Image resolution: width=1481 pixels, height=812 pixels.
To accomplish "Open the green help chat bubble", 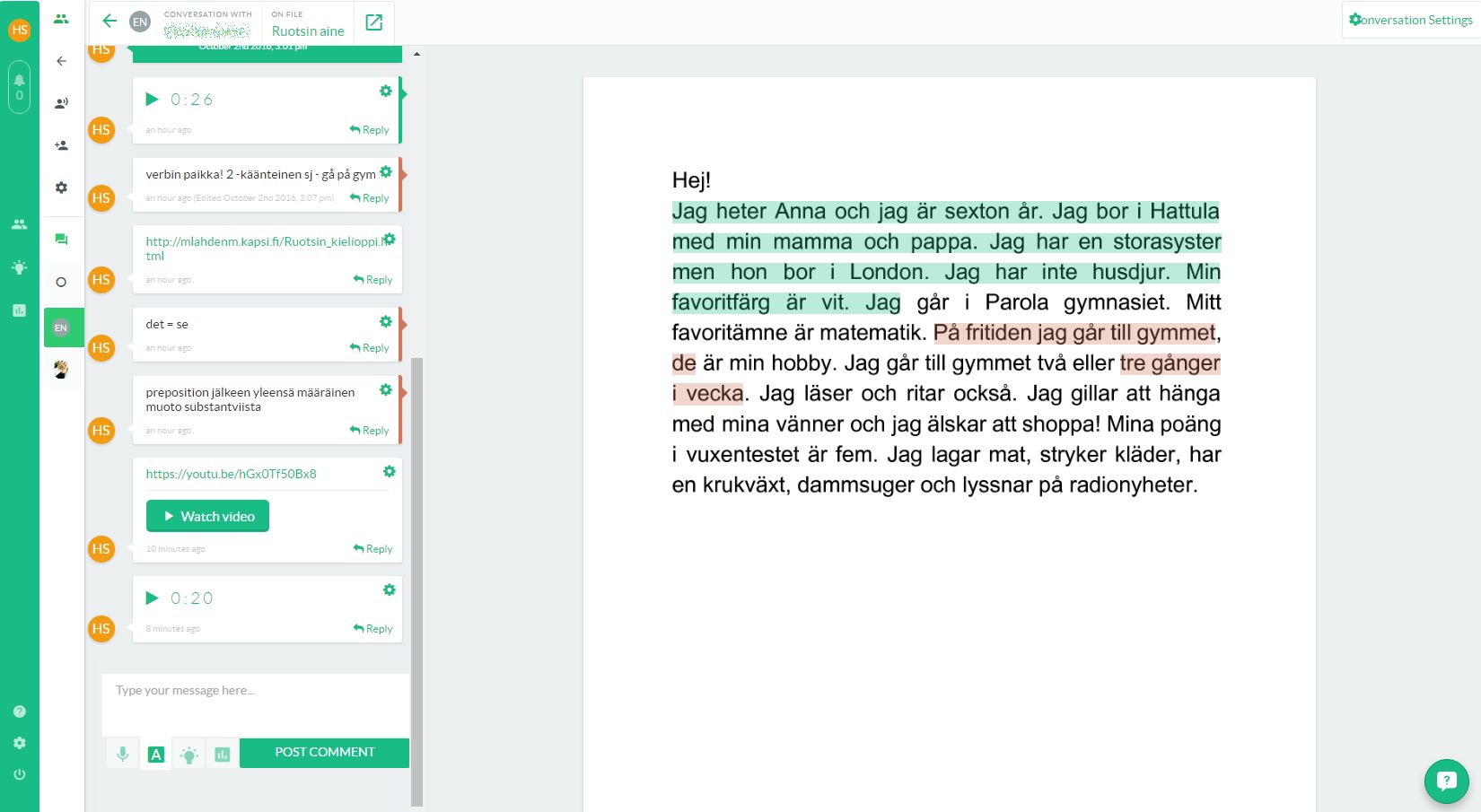I will coord(1446,781).
